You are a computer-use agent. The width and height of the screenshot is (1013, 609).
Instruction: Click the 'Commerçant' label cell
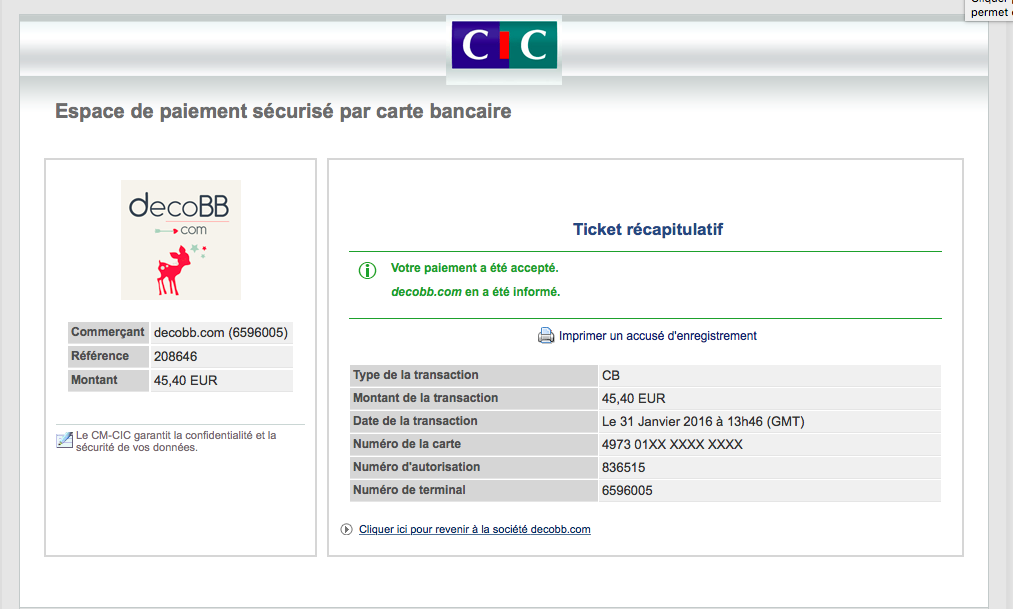tap(108, 333)
